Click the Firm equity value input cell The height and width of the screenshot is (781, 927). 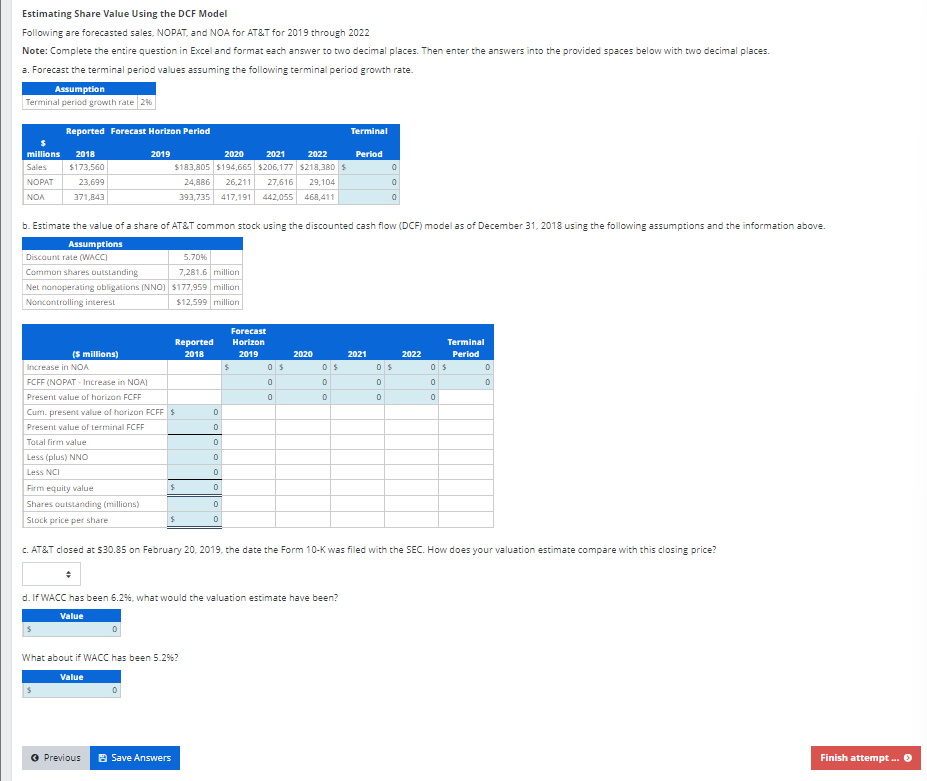click(x=196, y=487)
